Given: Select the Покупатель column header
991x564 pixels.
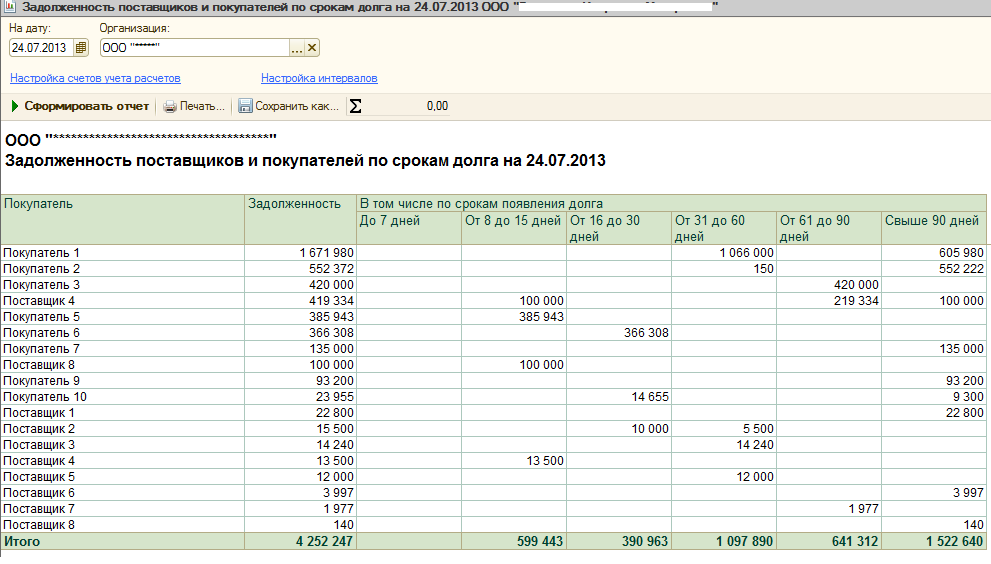Looking at the screenshot, I should click(x=123, y=219).
